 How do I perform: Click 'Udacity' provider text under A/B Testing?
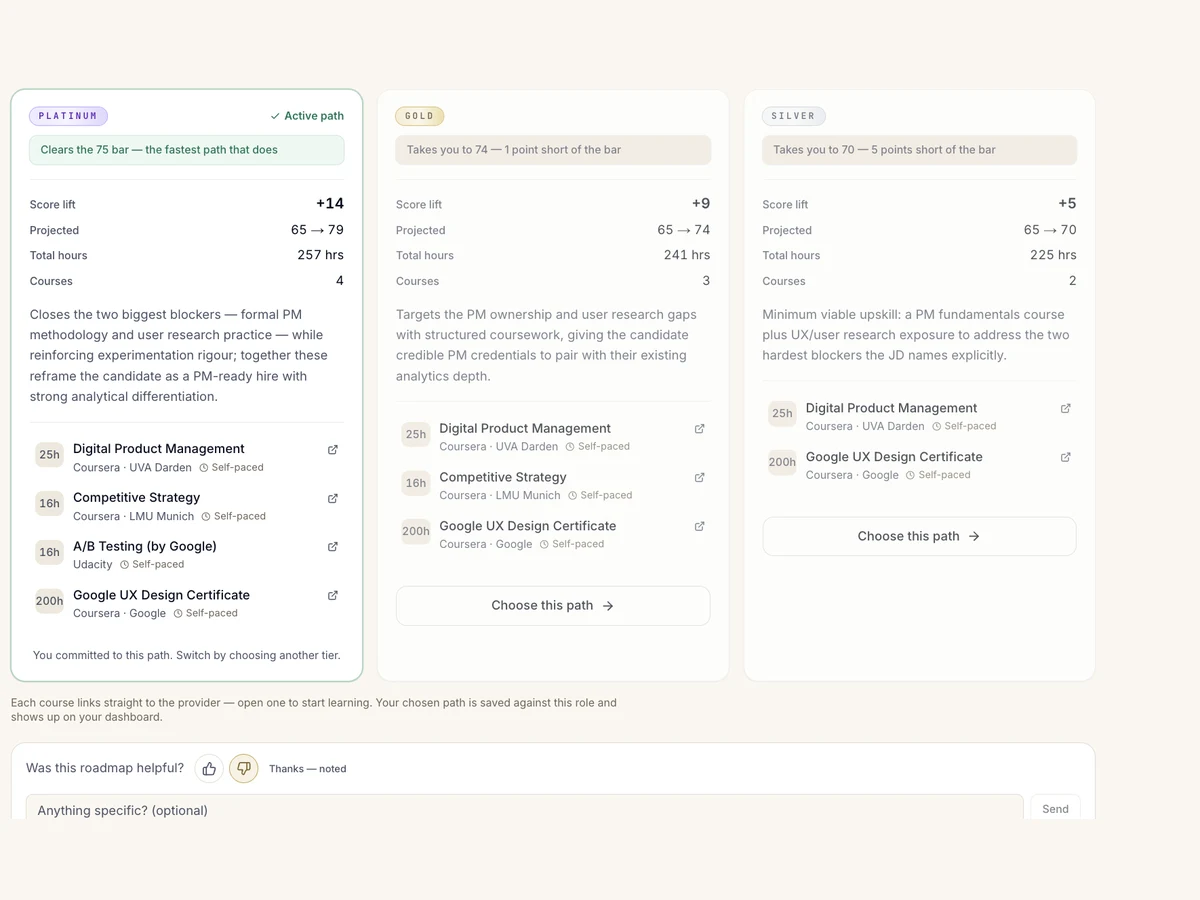pyautogui.click(x=93, y=565)
